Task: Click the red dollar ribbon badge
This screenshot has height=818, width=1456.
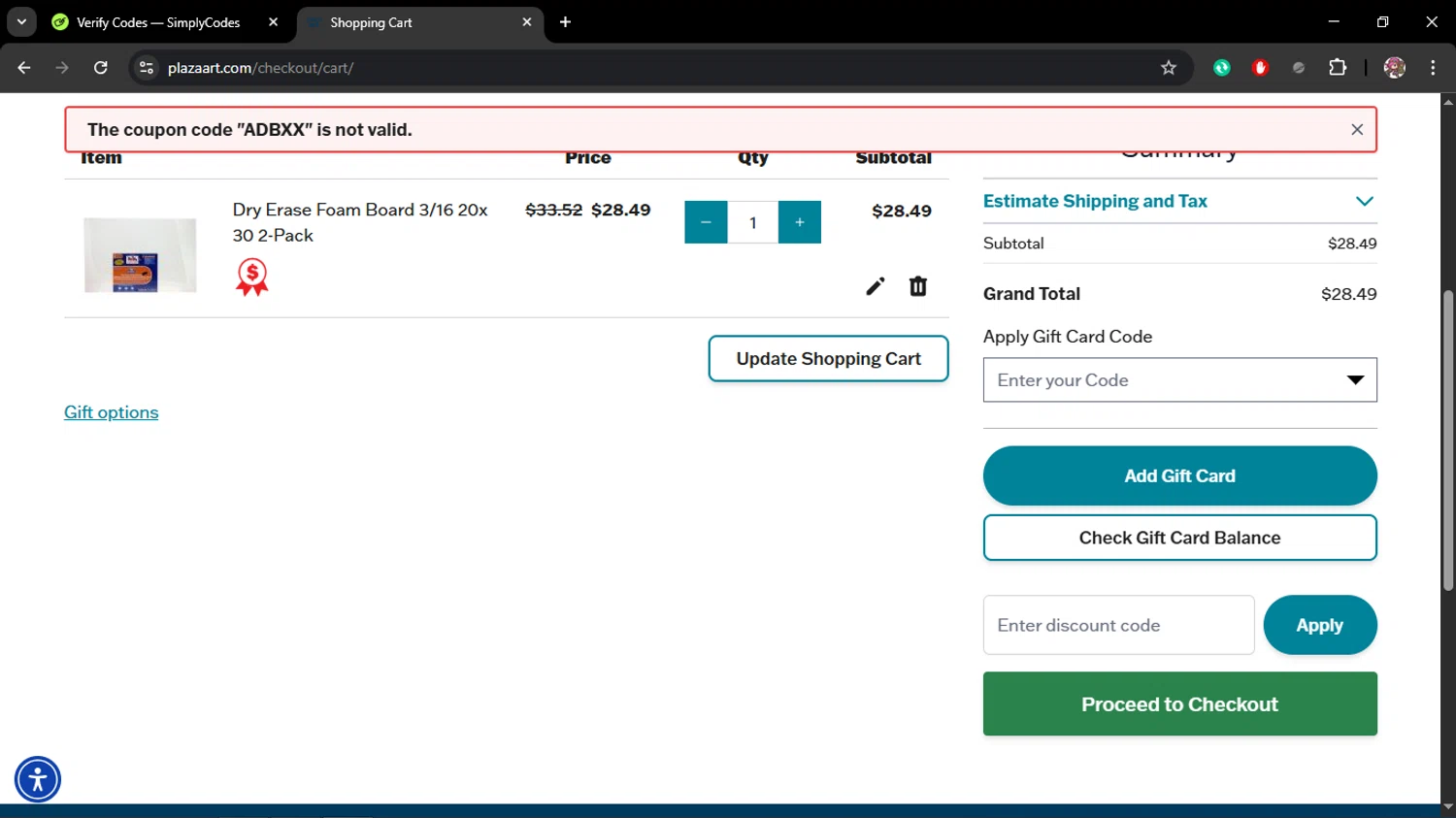Action: 252,278
